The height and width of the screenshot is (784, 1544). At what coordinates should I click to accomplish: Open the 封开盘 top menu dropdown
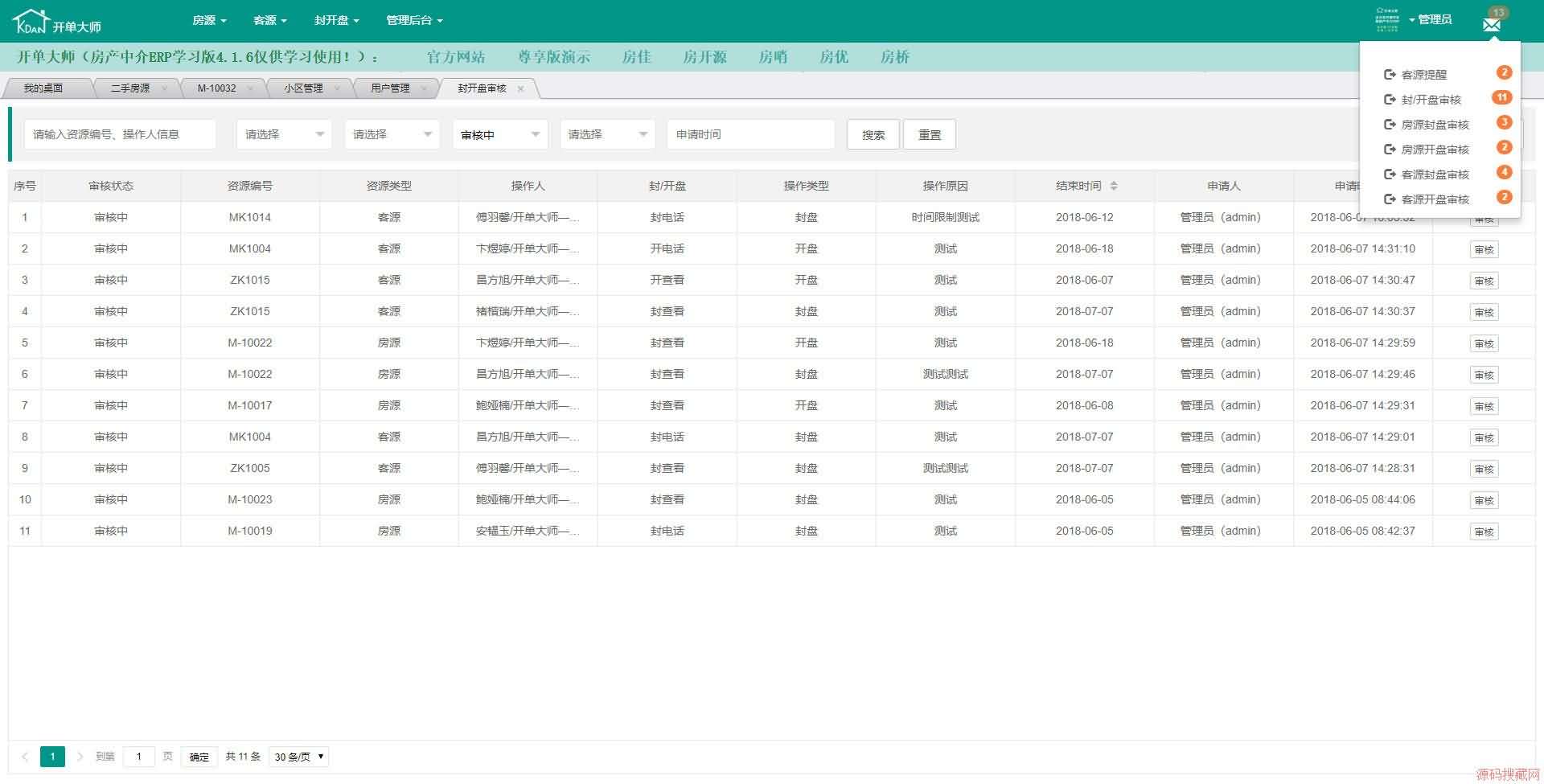pos(337,20)
